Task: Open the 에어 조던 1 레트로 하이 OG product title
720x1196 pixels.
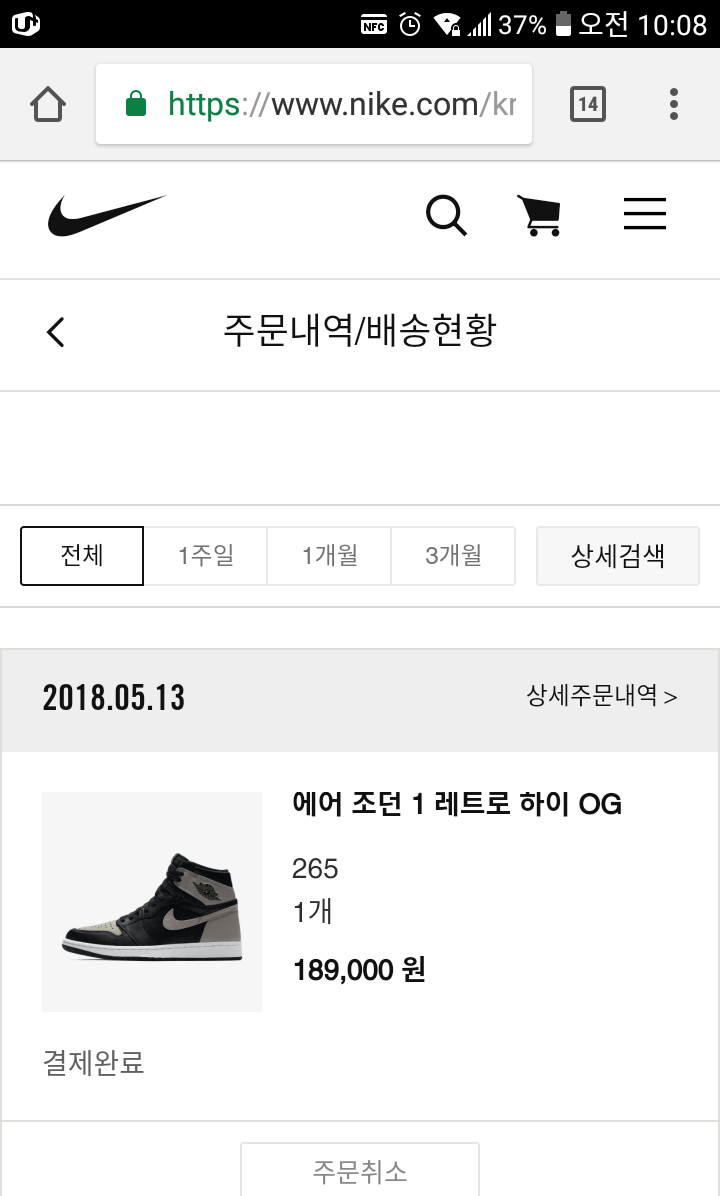Action: point(457,804)
